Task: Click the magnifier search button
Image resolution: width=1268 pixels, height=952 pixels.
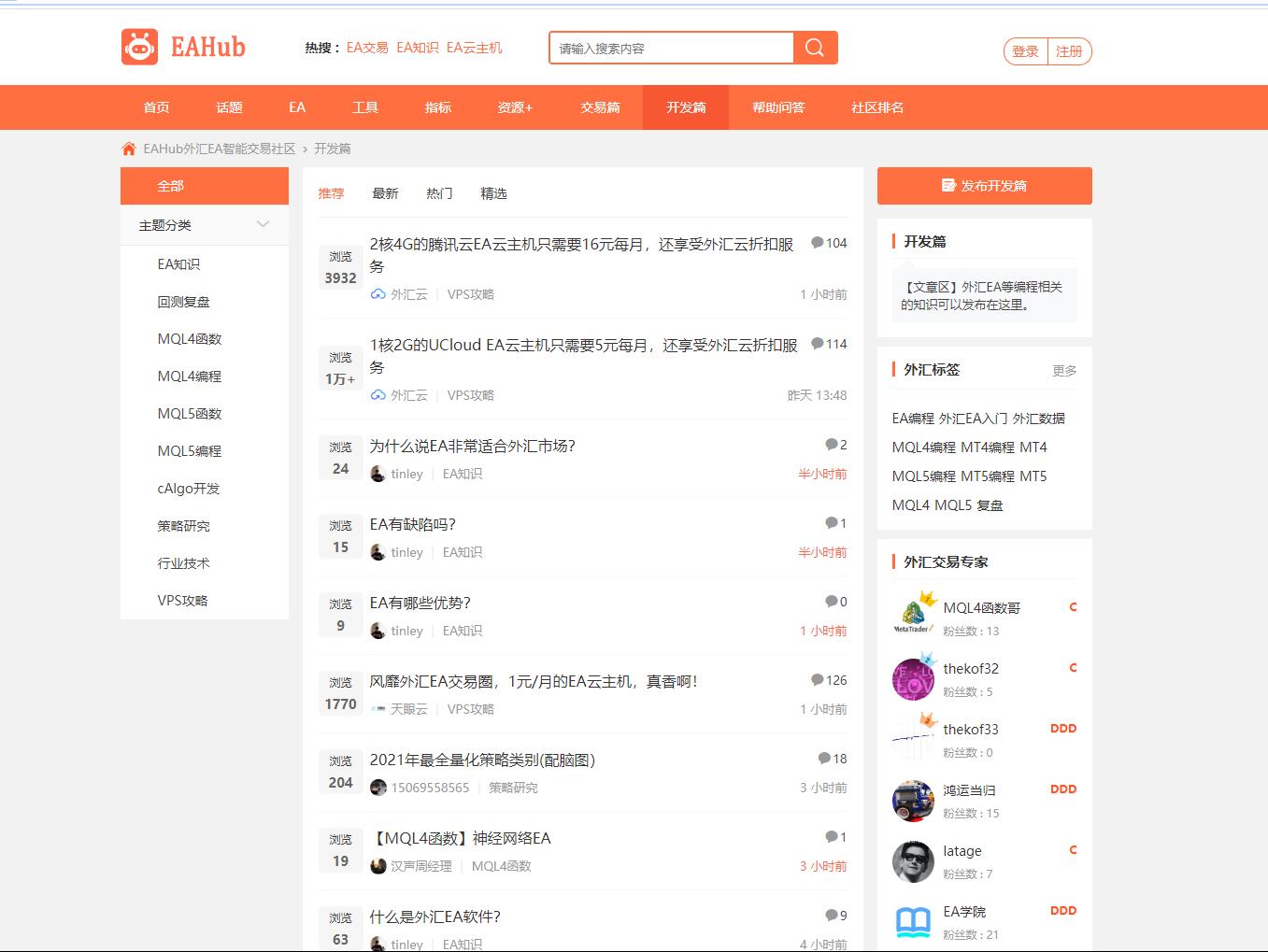Action: 815,48
